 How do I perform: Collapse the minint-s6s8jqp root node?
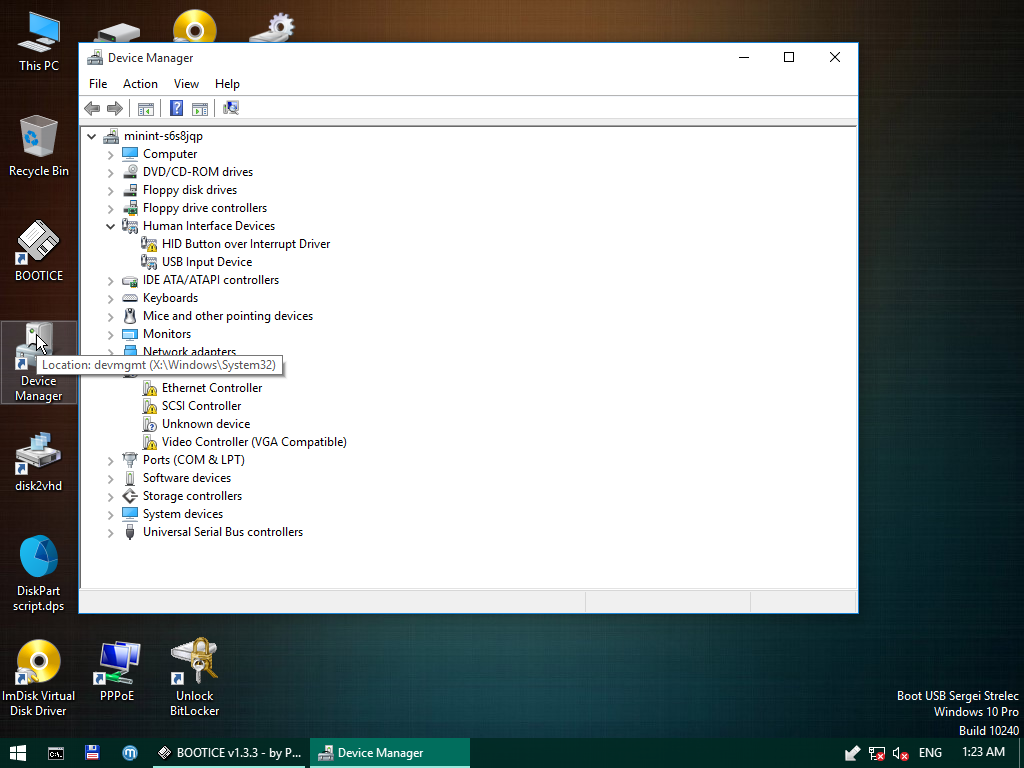[x=91, y=136]
